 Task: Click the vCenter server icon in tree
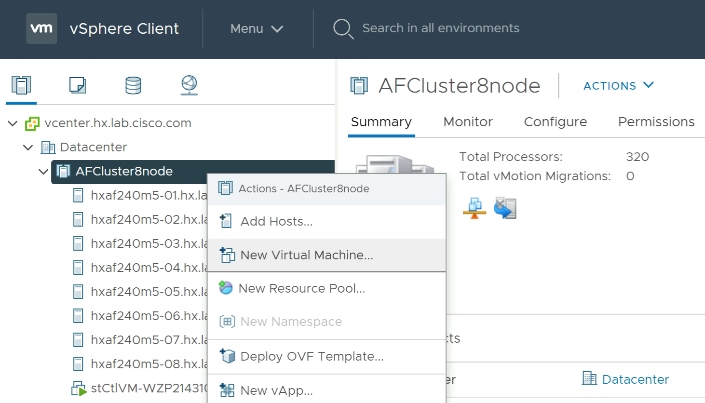(x=32, y=123)
